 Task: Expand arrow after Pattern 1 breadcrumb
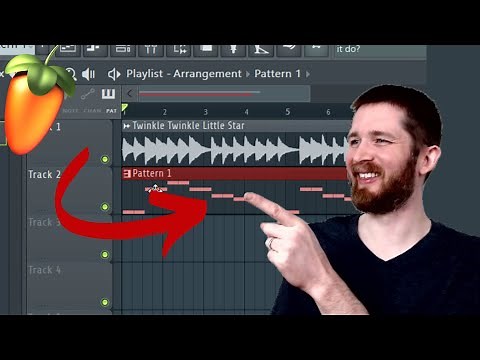coord(308,74)
